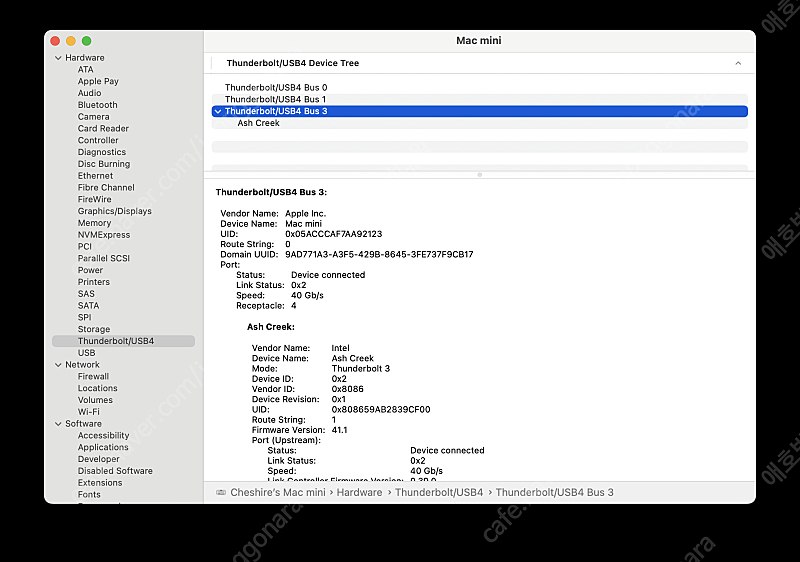
Task: Collapse the Network section chevron
Action: pos(57,365)
